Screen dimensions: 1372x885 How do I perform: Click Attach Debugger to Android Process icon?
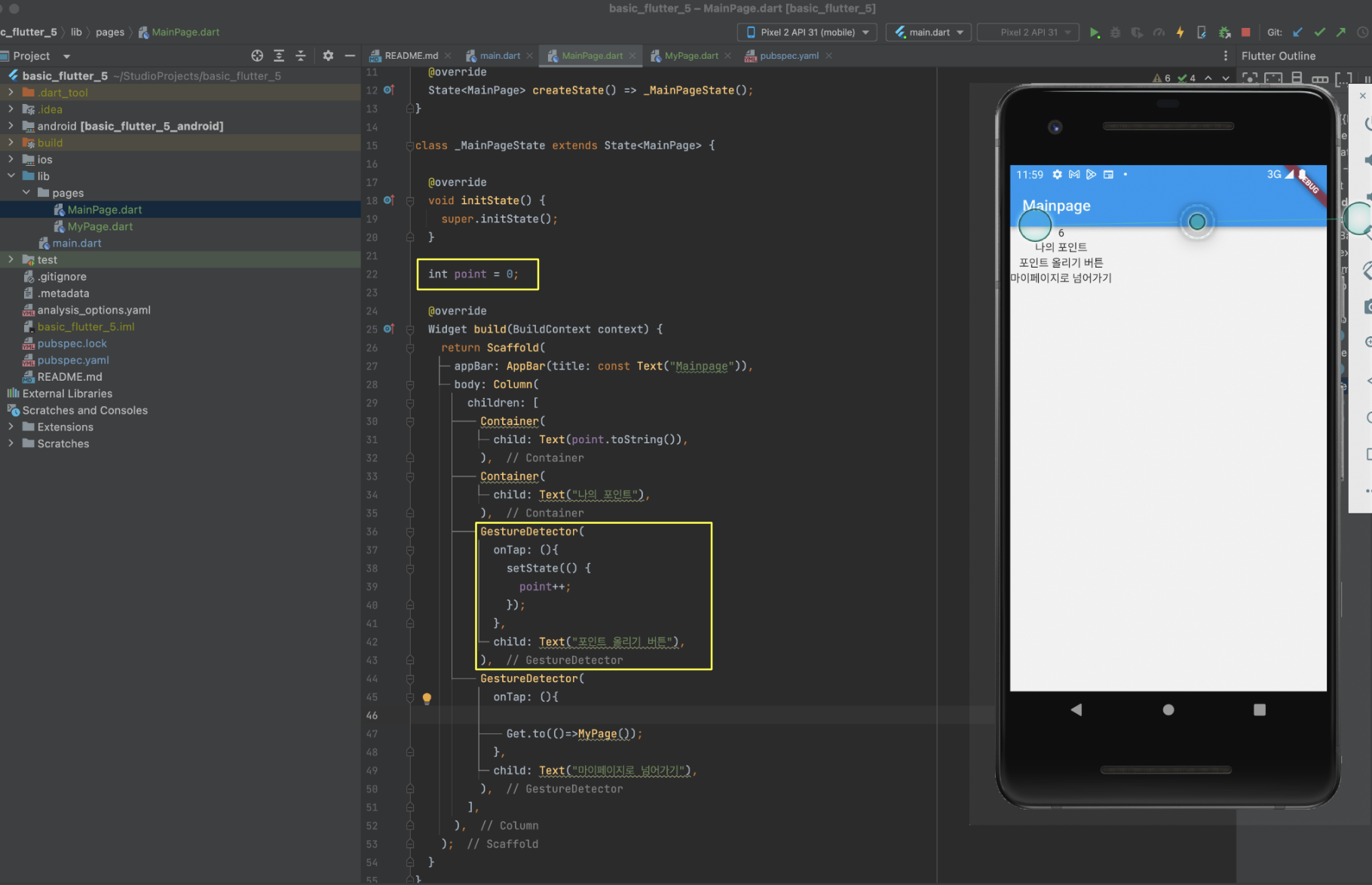click(1224, 32)
